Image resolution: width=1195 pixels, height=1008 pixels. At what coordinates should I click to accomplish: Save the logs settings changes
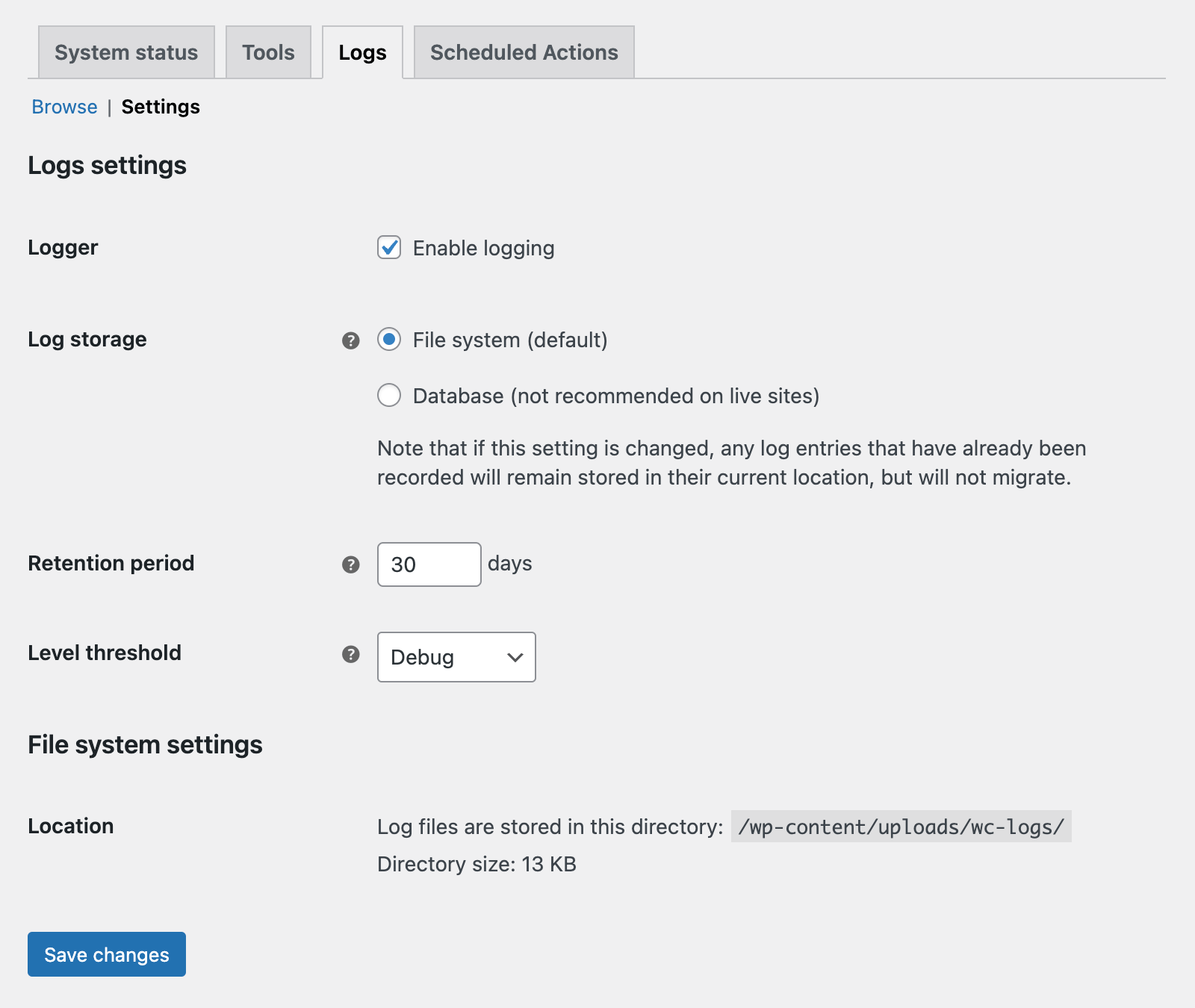106,954
